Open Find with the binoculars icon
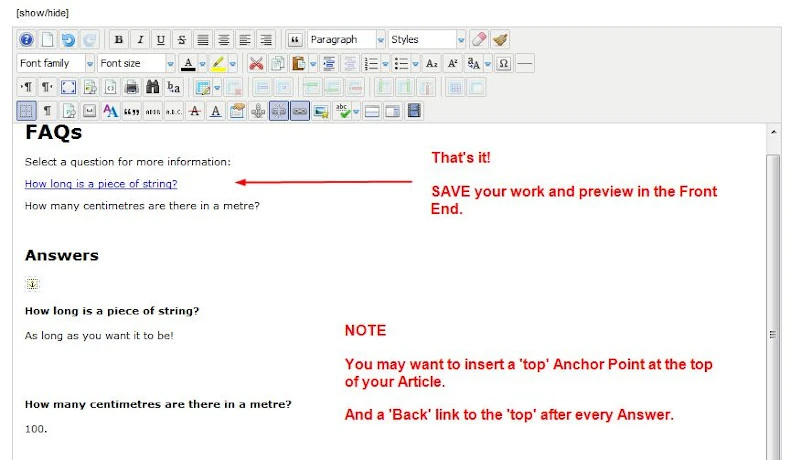The height and width of the screenshot is (460, 790). (153, 87)
